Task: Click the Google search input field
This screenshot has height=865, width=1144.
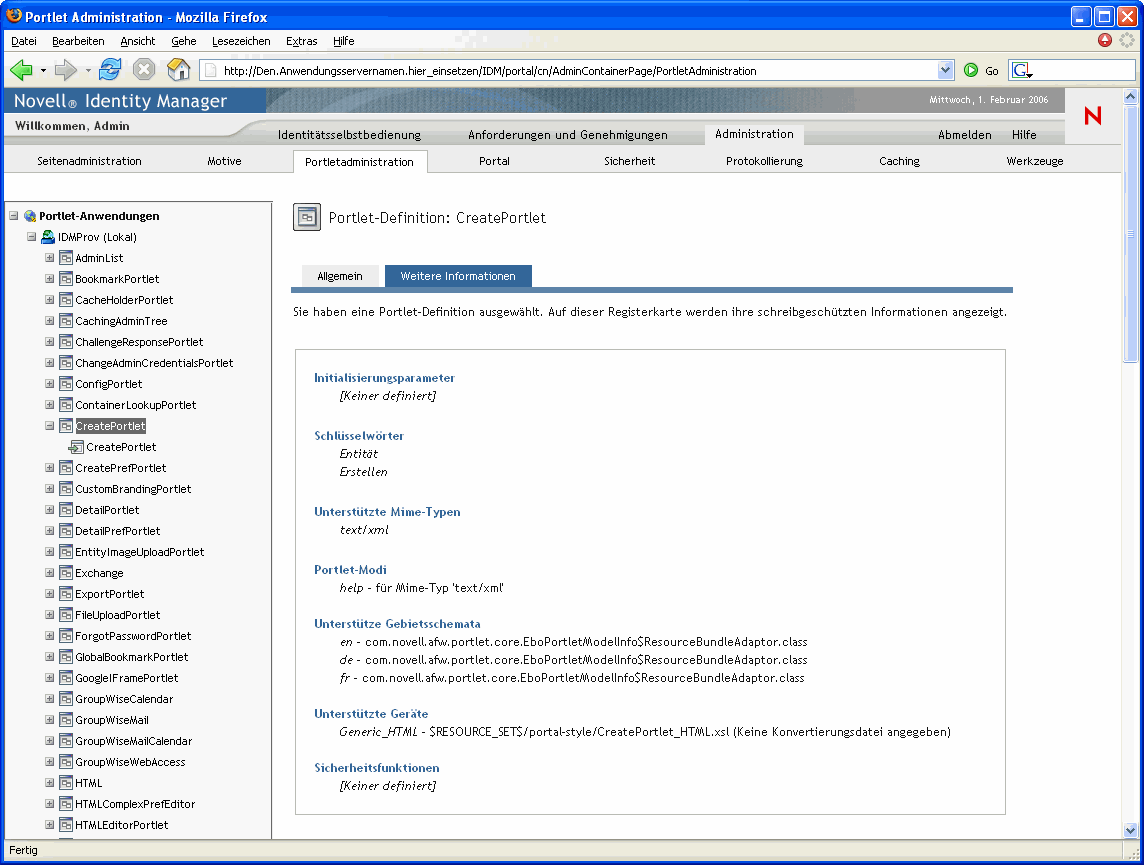Action: (1083, 70)
